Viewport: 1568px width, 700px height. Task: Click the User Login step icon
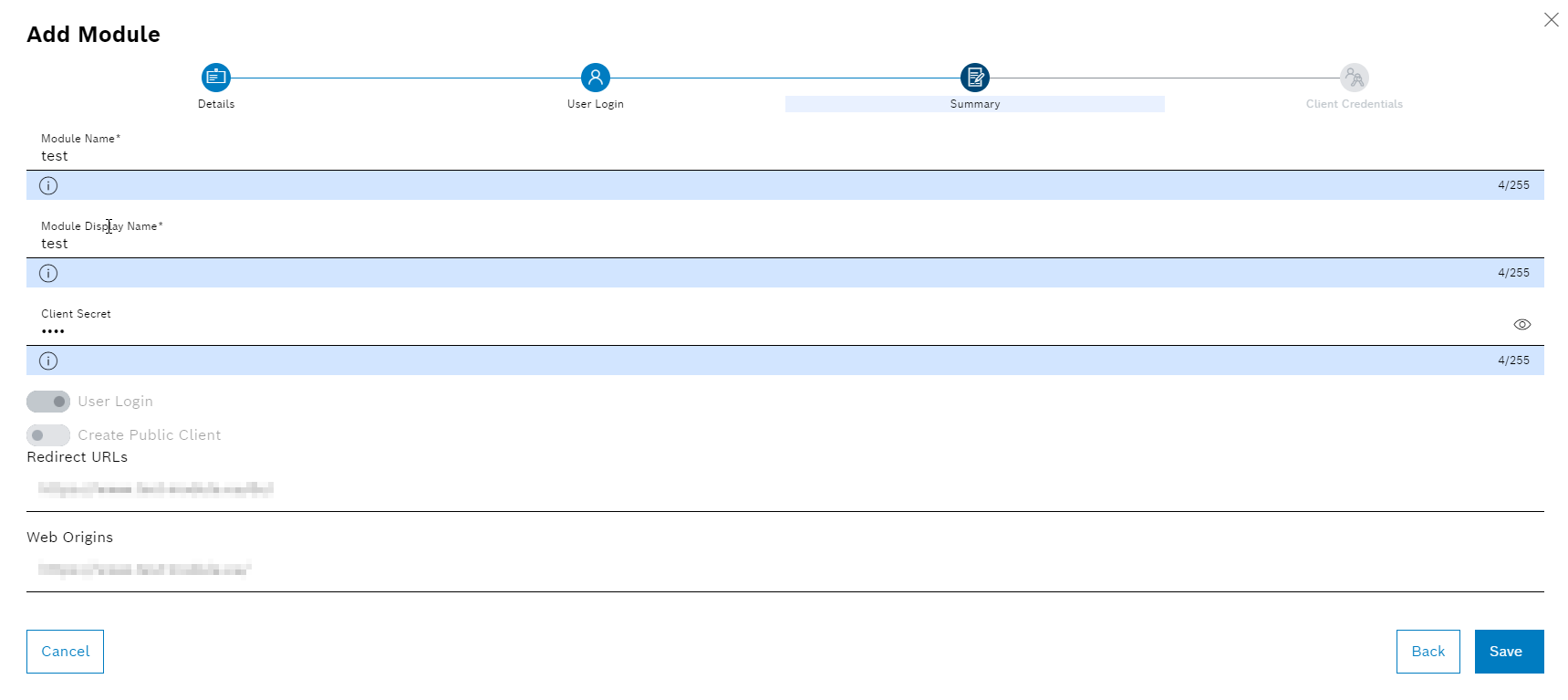pyautogui.click(x=595, y=78)
